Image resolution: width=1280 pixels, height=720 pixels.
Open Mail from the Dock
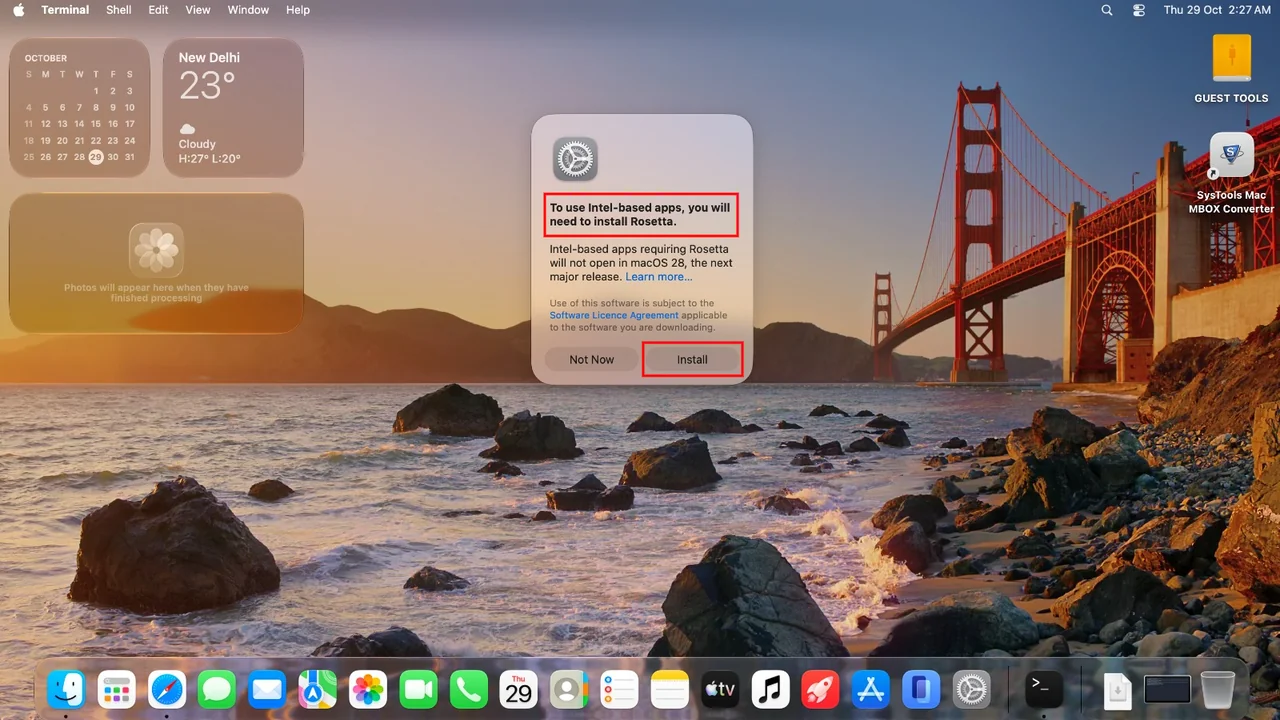(x=267, y=689)
